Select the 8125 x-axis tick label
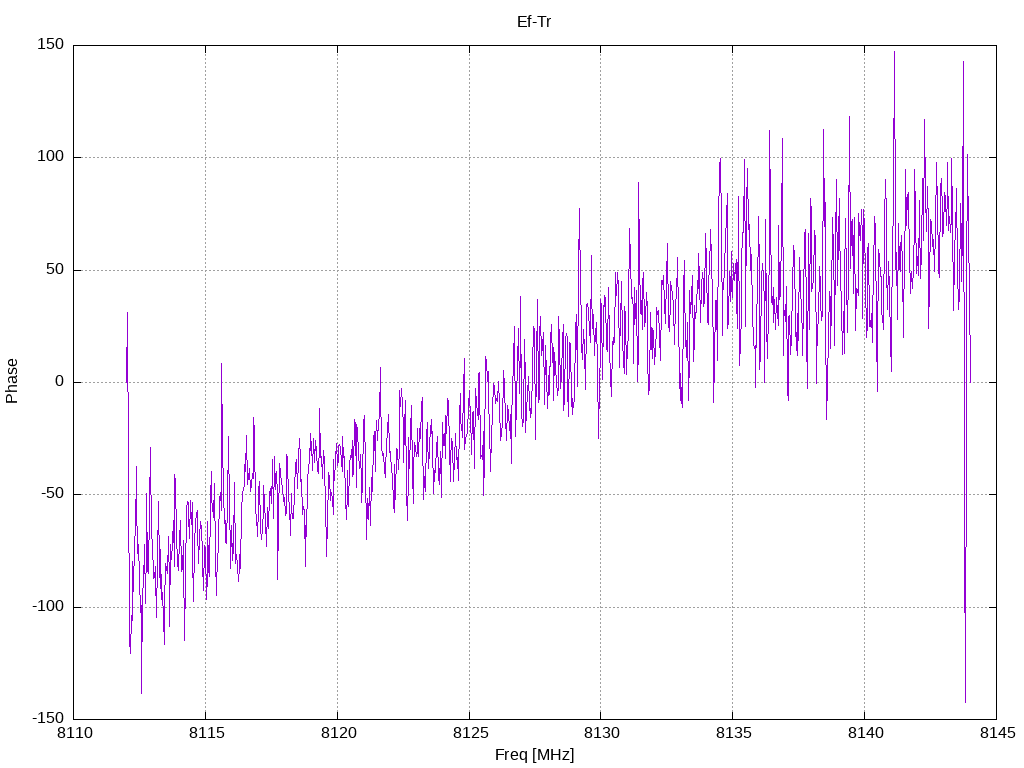 point(470,733)
